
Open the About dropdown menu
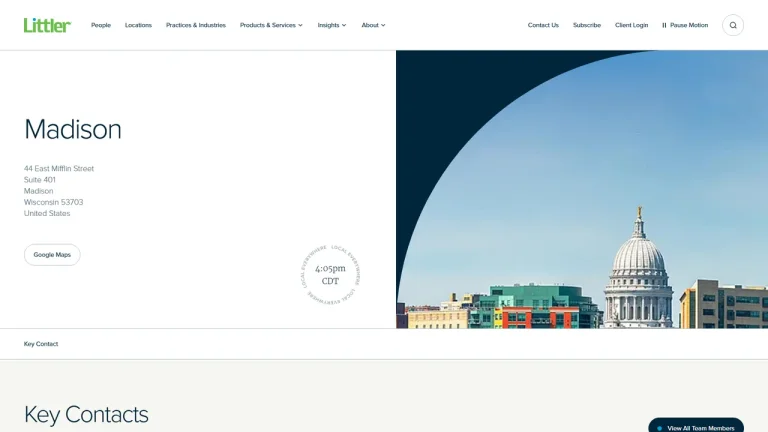pyautogui.click(x=373, y=25)
